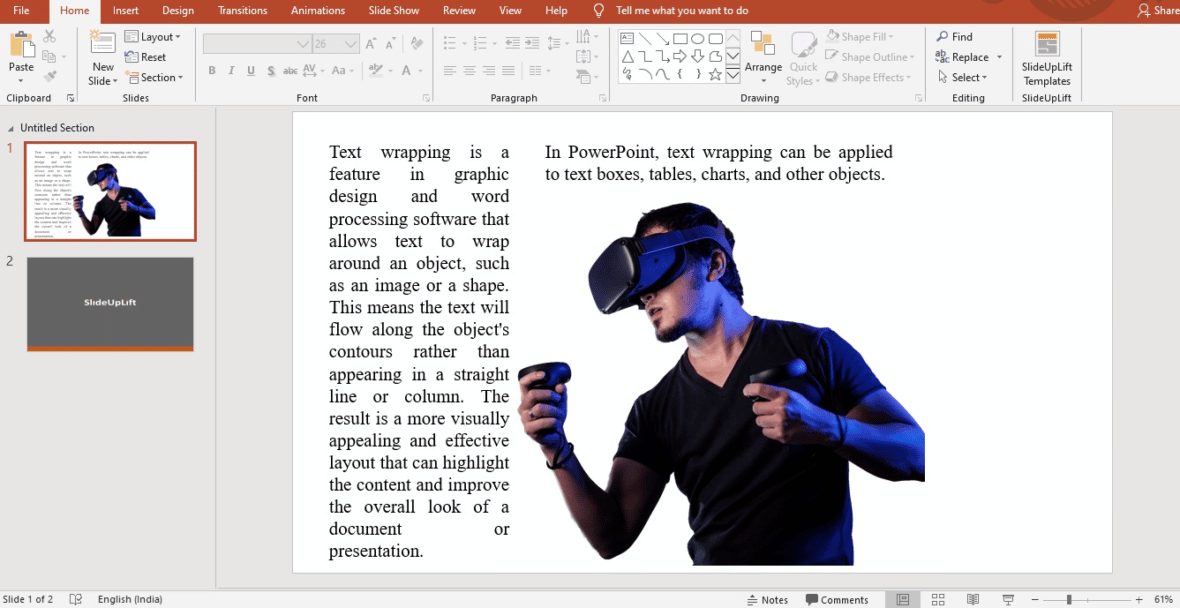The width and height of the screenshot is (1180, 608).
Task: Switch to the Transitions tab
Action: point(242,11)
